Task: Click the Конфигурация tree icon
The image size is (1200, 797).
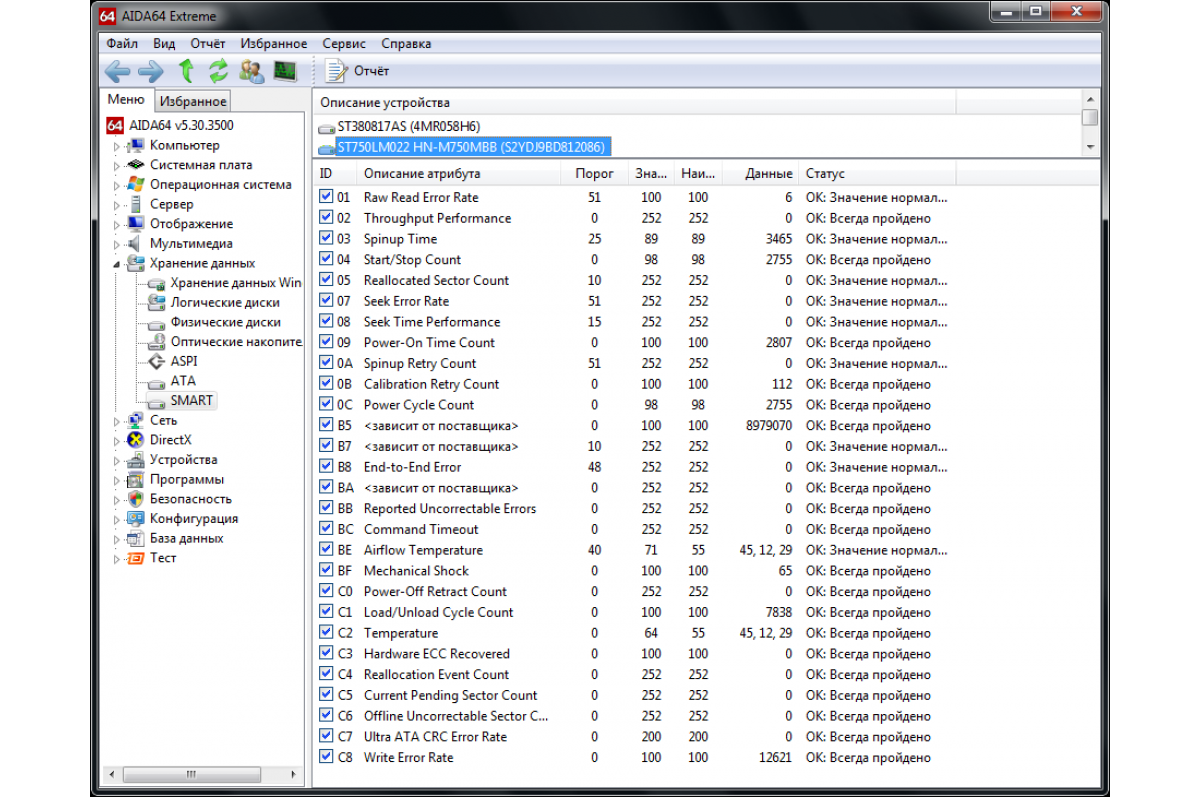Action: point(136,518)
